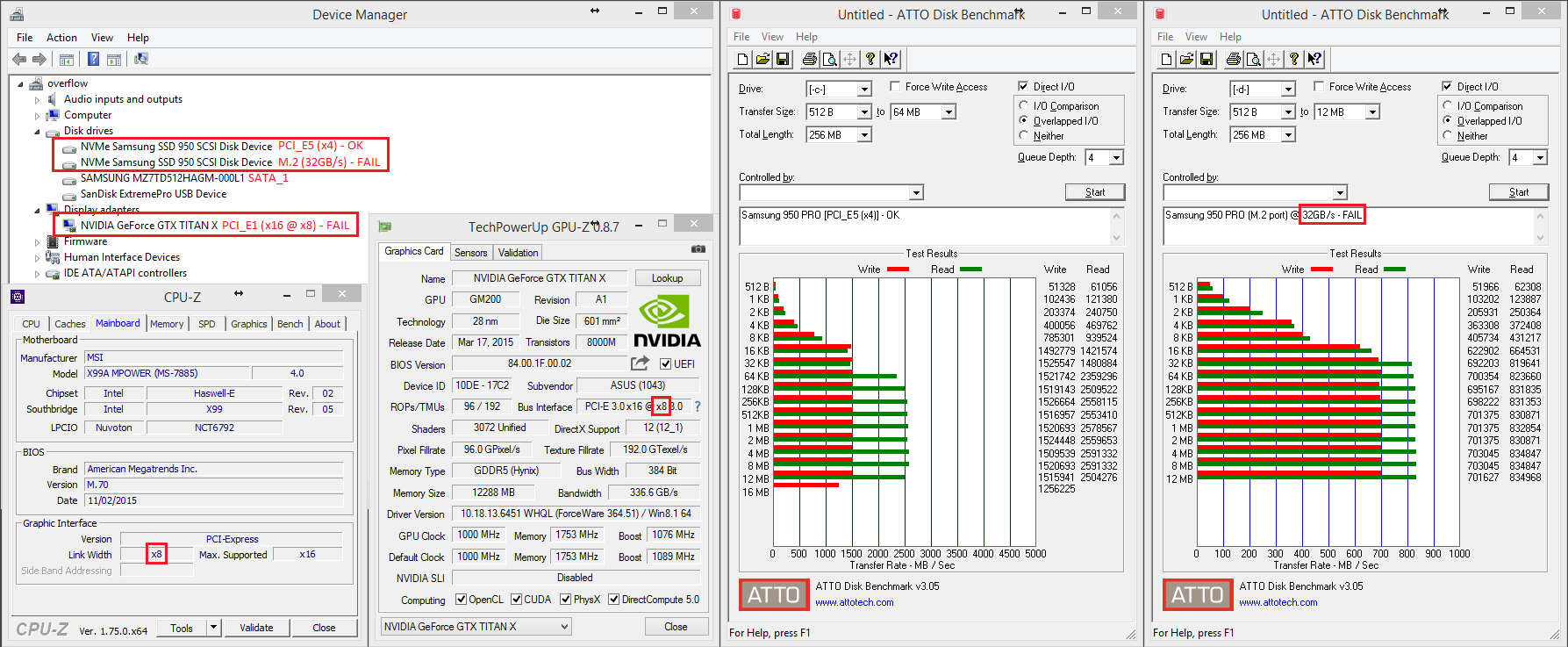Collapse Disk drives node in Device Manager
This screenshot has height=647, width=1568.
(x=38, y=132)
